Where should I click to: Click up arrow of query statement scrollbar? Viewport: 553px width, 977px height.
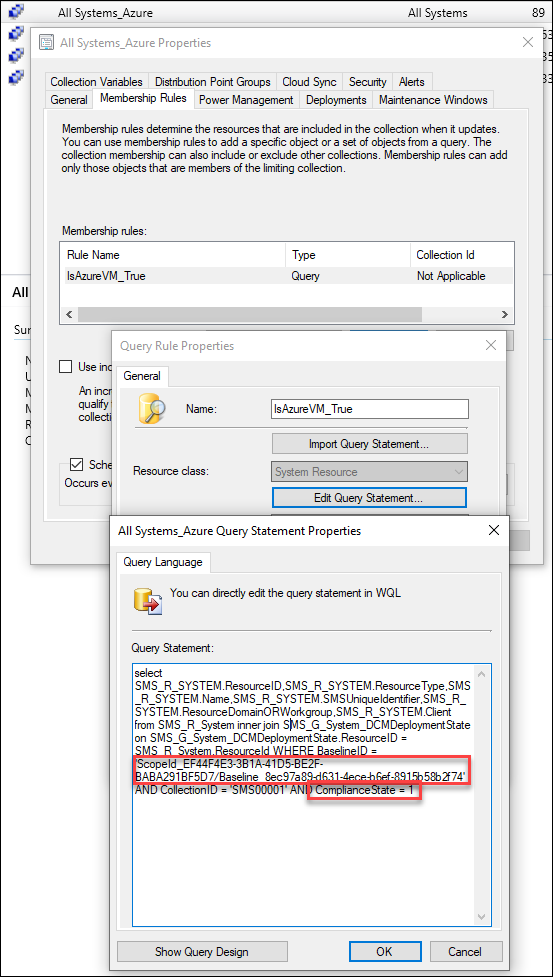[483, 673]
